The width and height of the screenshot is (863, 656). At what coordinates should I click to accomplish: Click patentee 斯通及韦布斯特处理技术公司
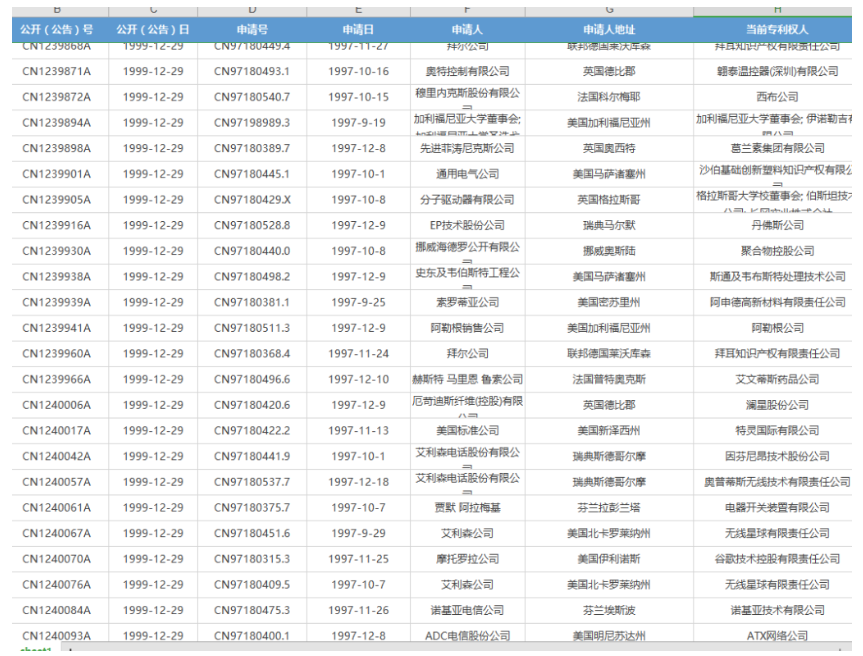click(777, 277)
